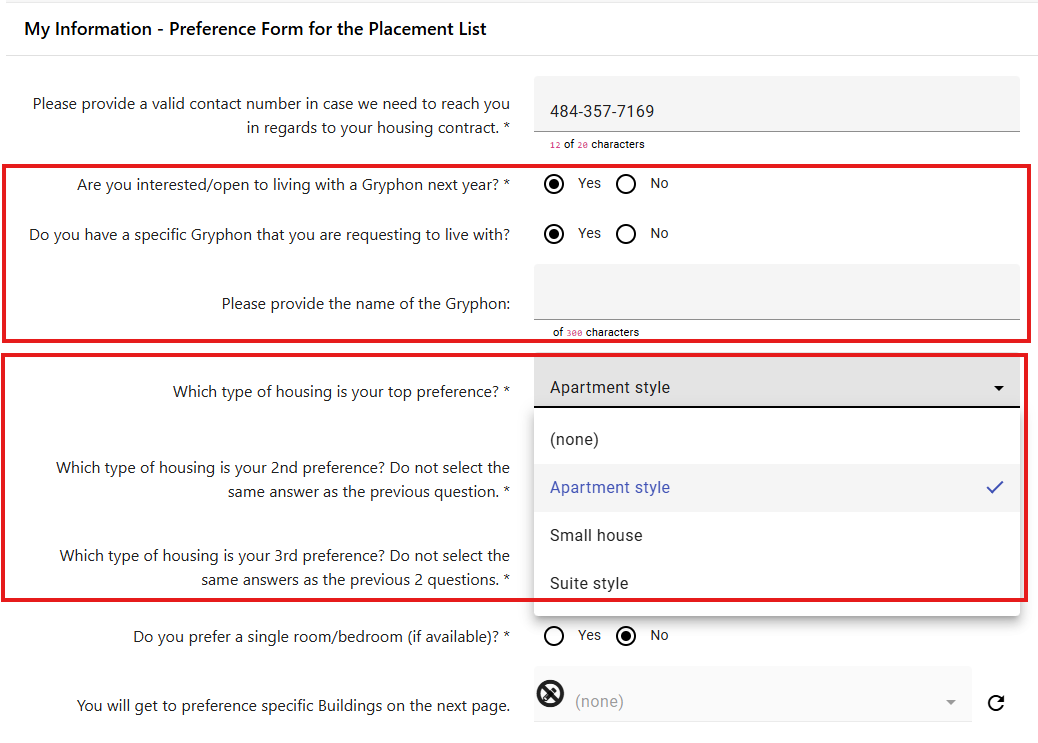Click the checkmark beside the selected Apartment style option
This screenshot has height=743, width=1038.
coord(994,487)
